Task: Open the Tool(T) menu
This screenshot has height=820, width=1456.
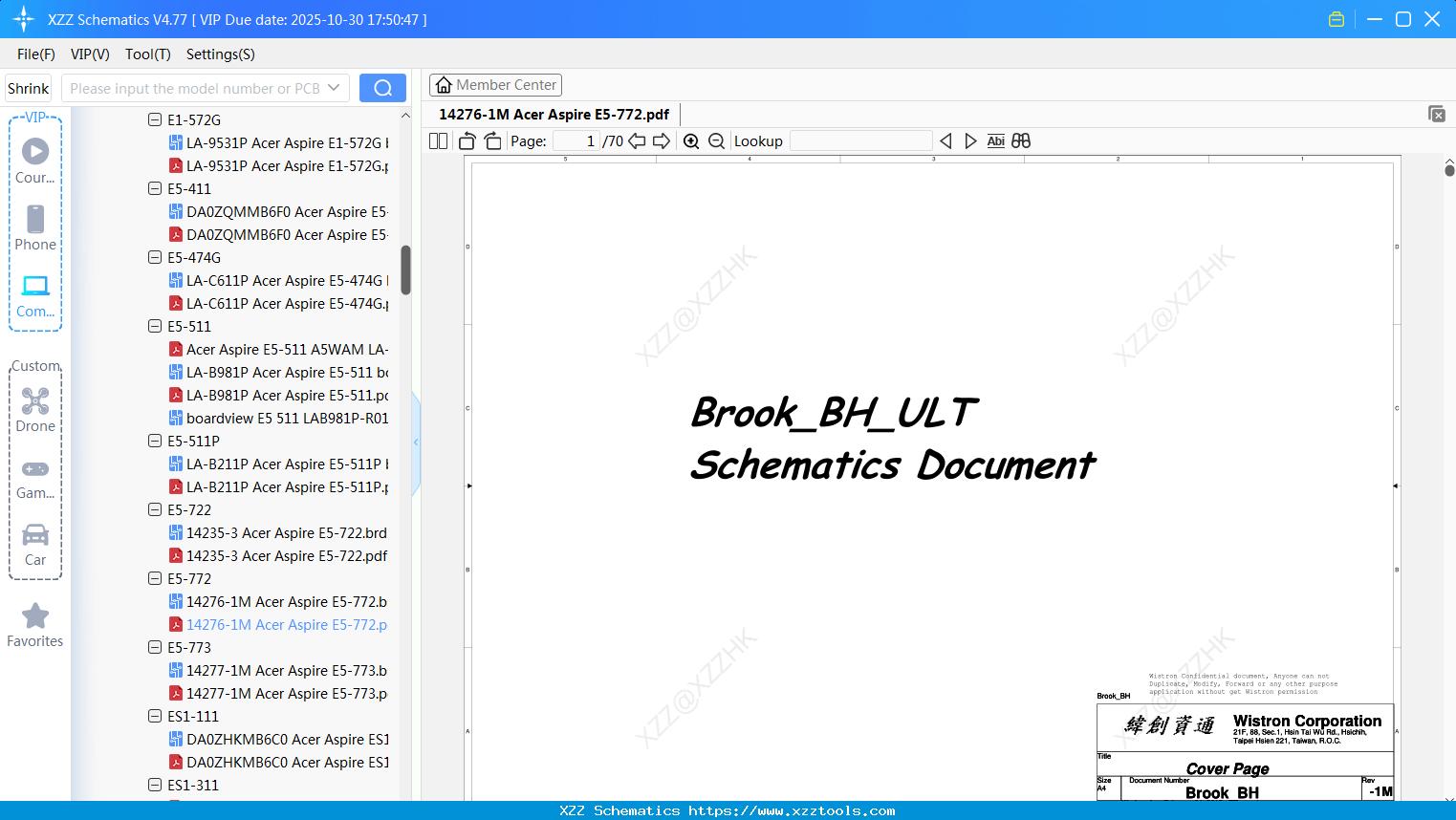Action: [148, 54]
